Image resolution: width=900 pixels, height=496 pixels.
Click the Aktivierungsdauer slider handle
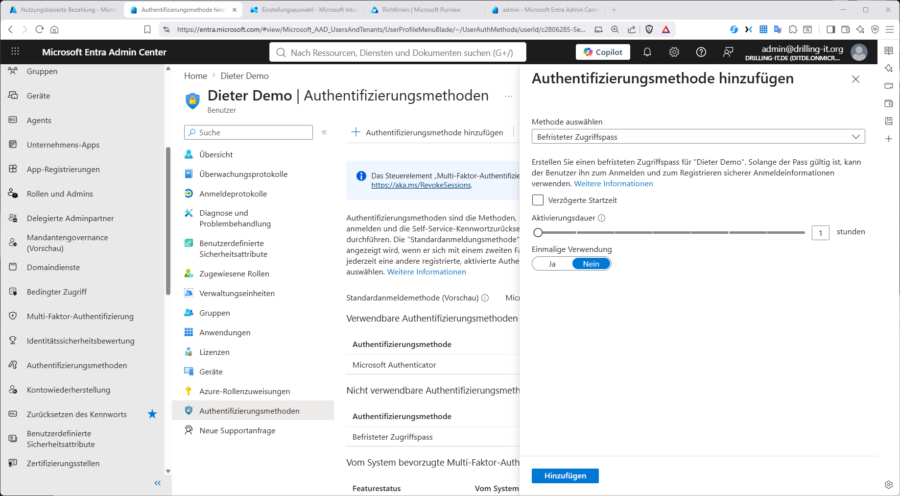538,232
